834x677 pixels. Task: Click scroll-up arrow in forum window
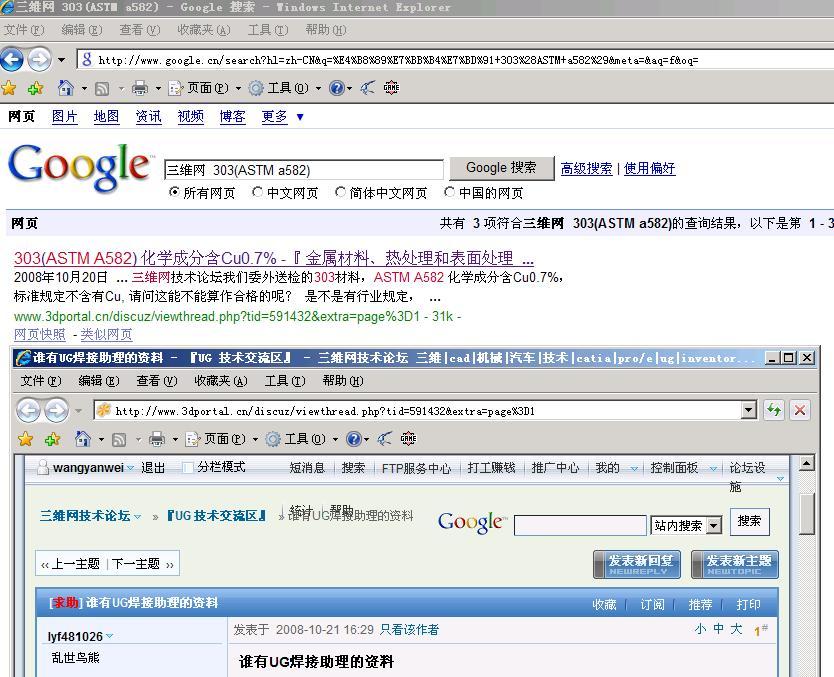(x=806, y=464)
